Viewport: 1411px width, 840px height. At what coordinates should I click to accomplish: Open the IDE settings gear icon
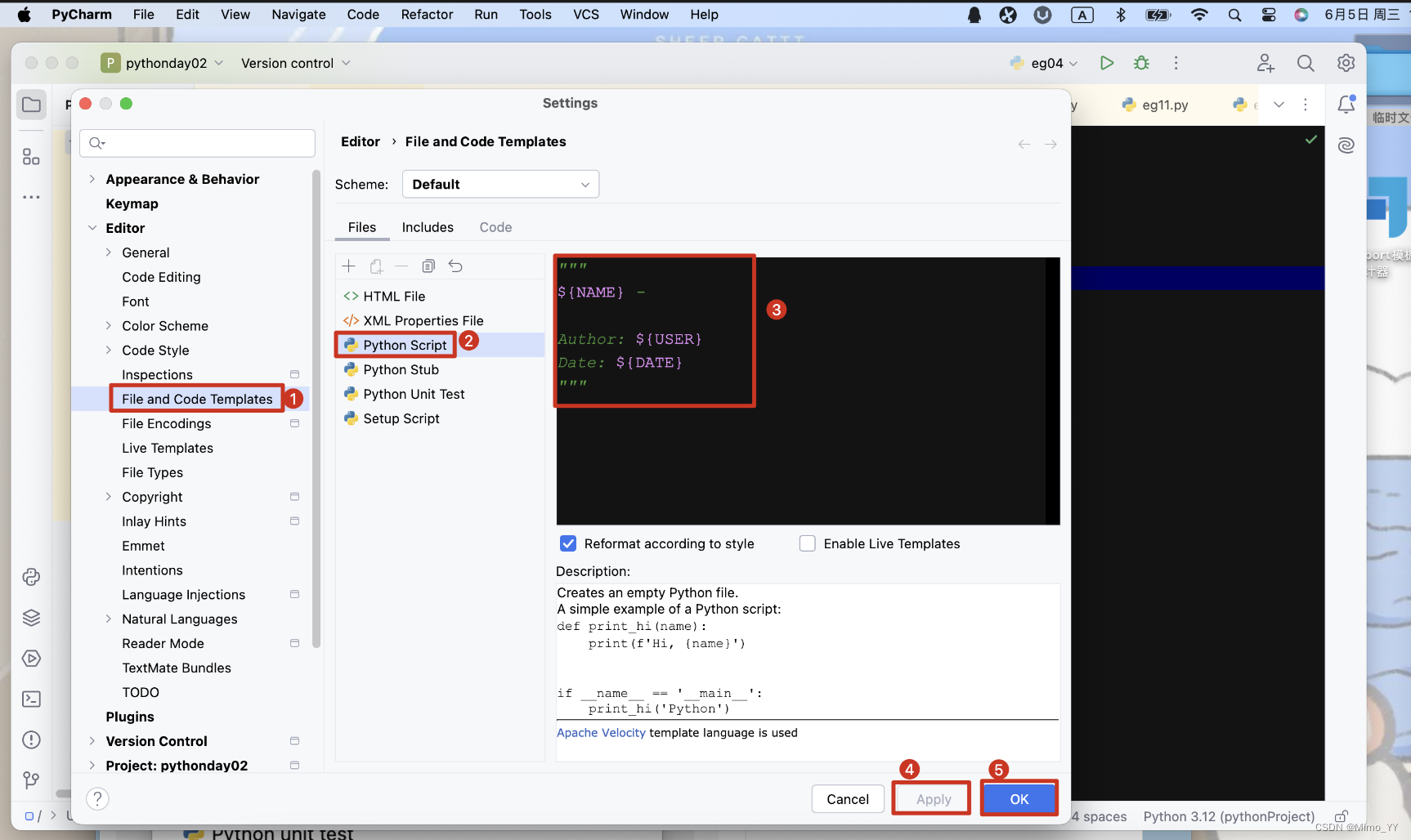coord(1346,63)
